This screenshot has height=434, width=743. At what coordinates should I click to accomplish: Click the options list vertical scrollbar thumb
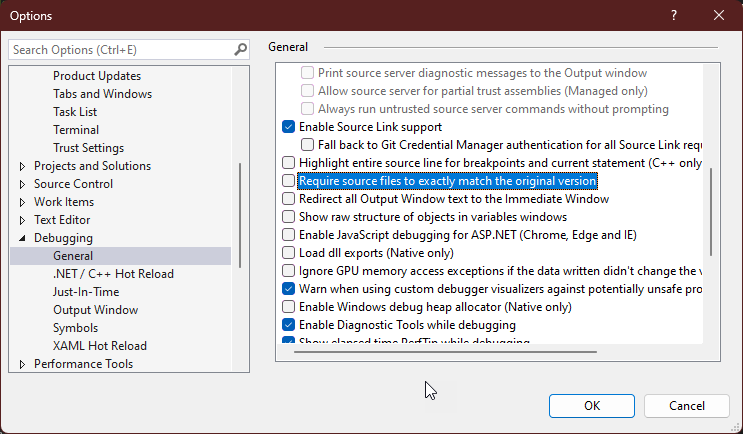(x=711, y=212)
